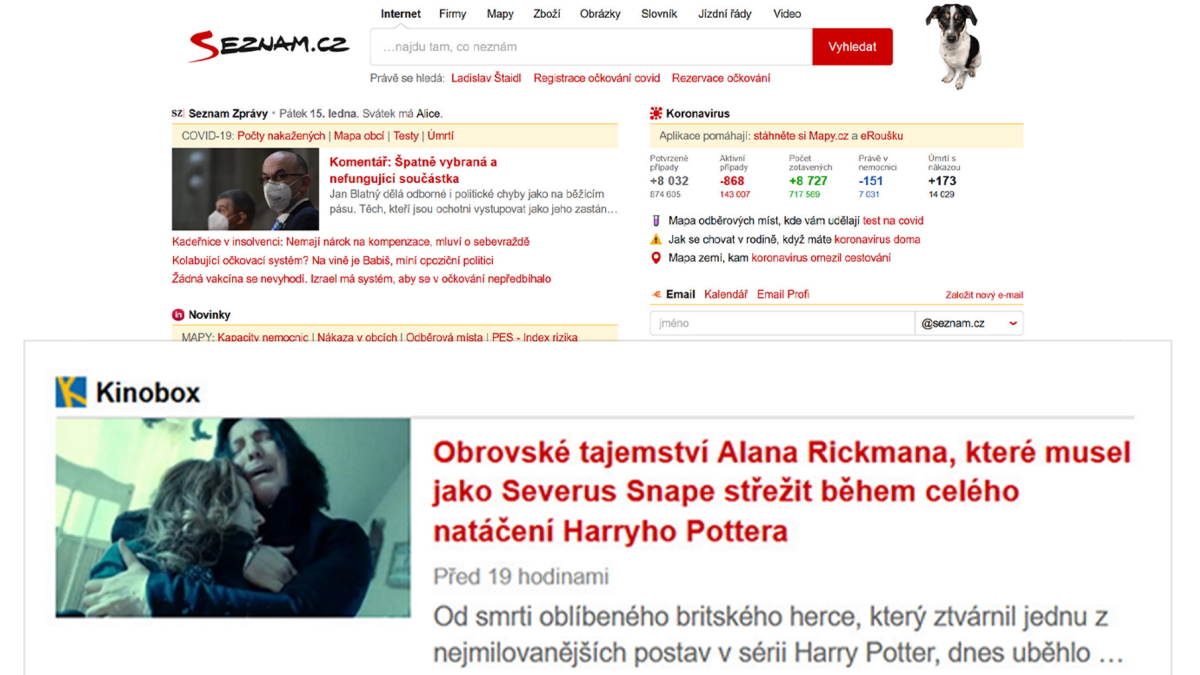Image resolution: width=1200 pixels, height=675 pixels.
Task: Click the dog mascot image
Action: 953,45
